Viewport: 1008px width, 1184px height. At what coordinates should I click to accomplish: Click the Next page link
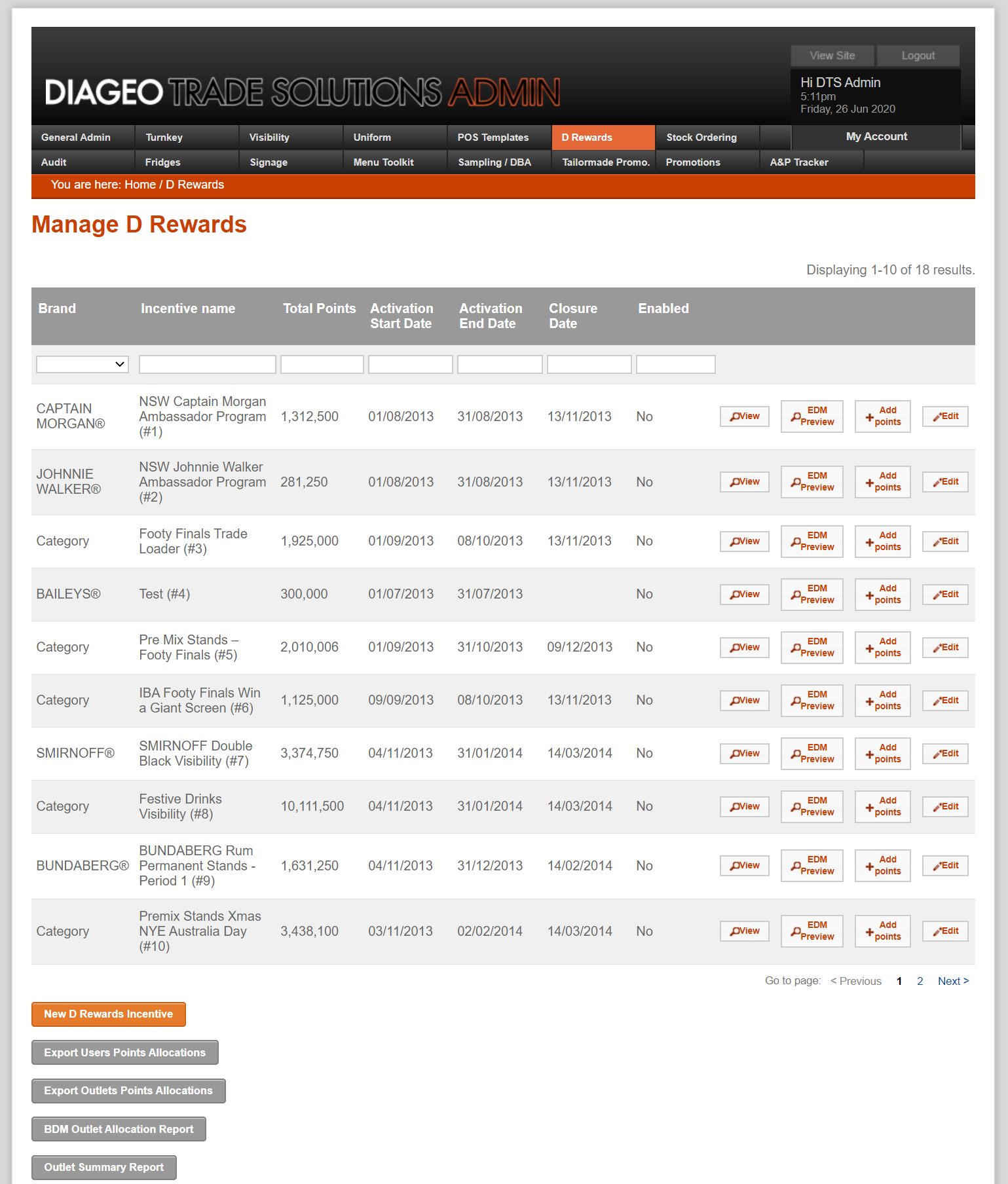click(953, 981)
